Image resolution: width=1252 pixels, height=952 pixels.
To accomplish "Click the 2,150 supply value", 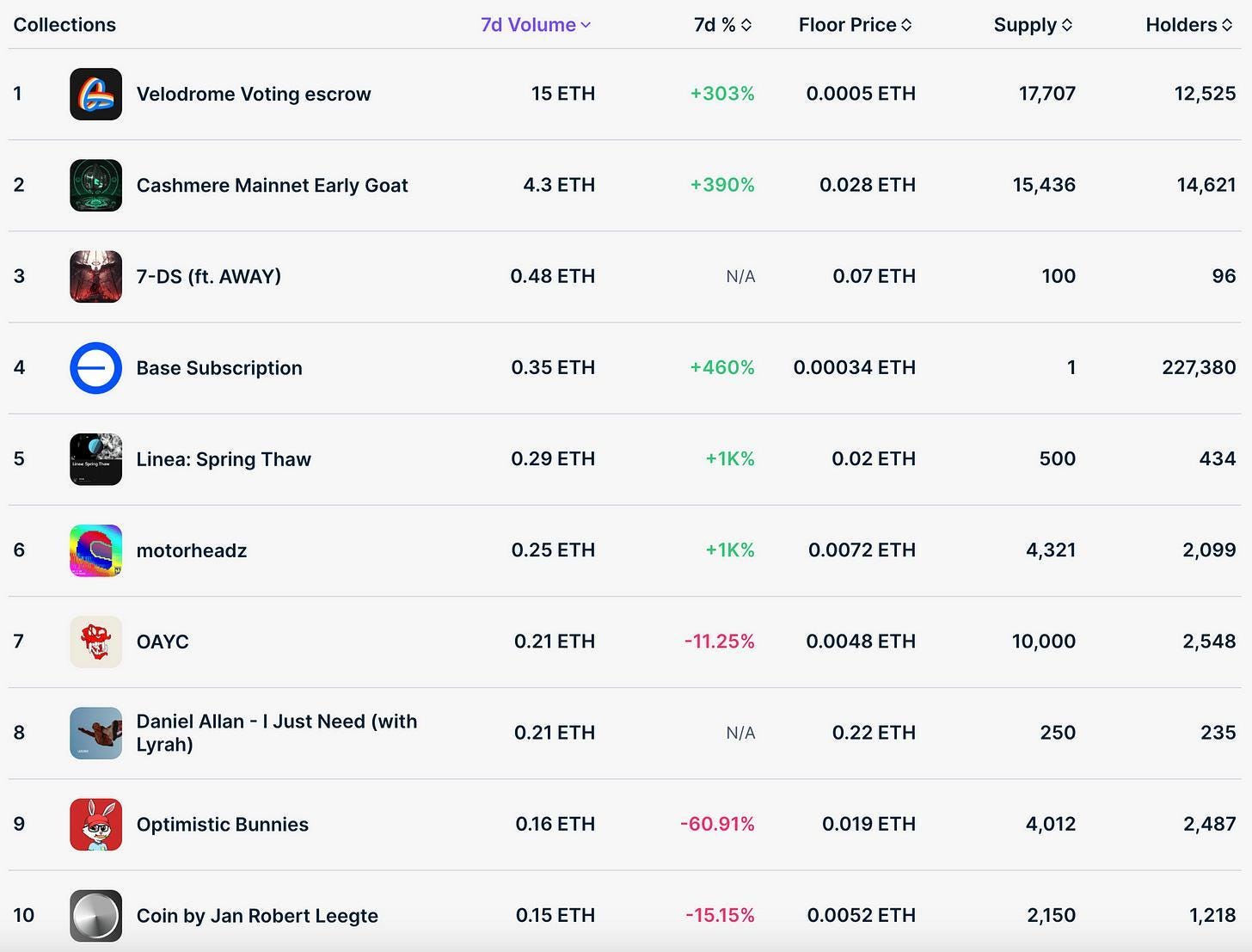I will [1051, 915].
